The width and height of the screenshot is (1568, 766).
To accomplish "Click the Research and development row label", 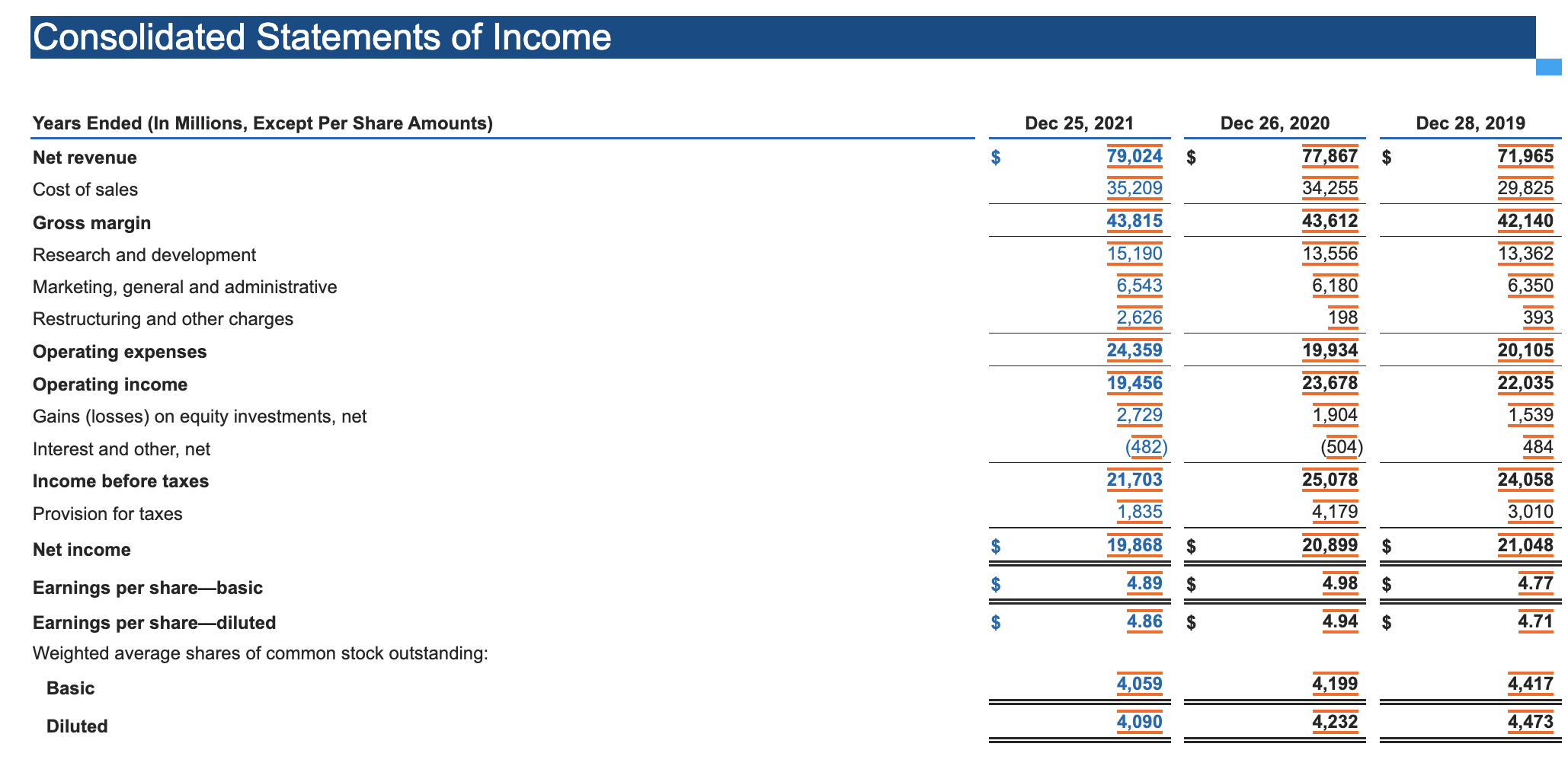I will (143, 254).
